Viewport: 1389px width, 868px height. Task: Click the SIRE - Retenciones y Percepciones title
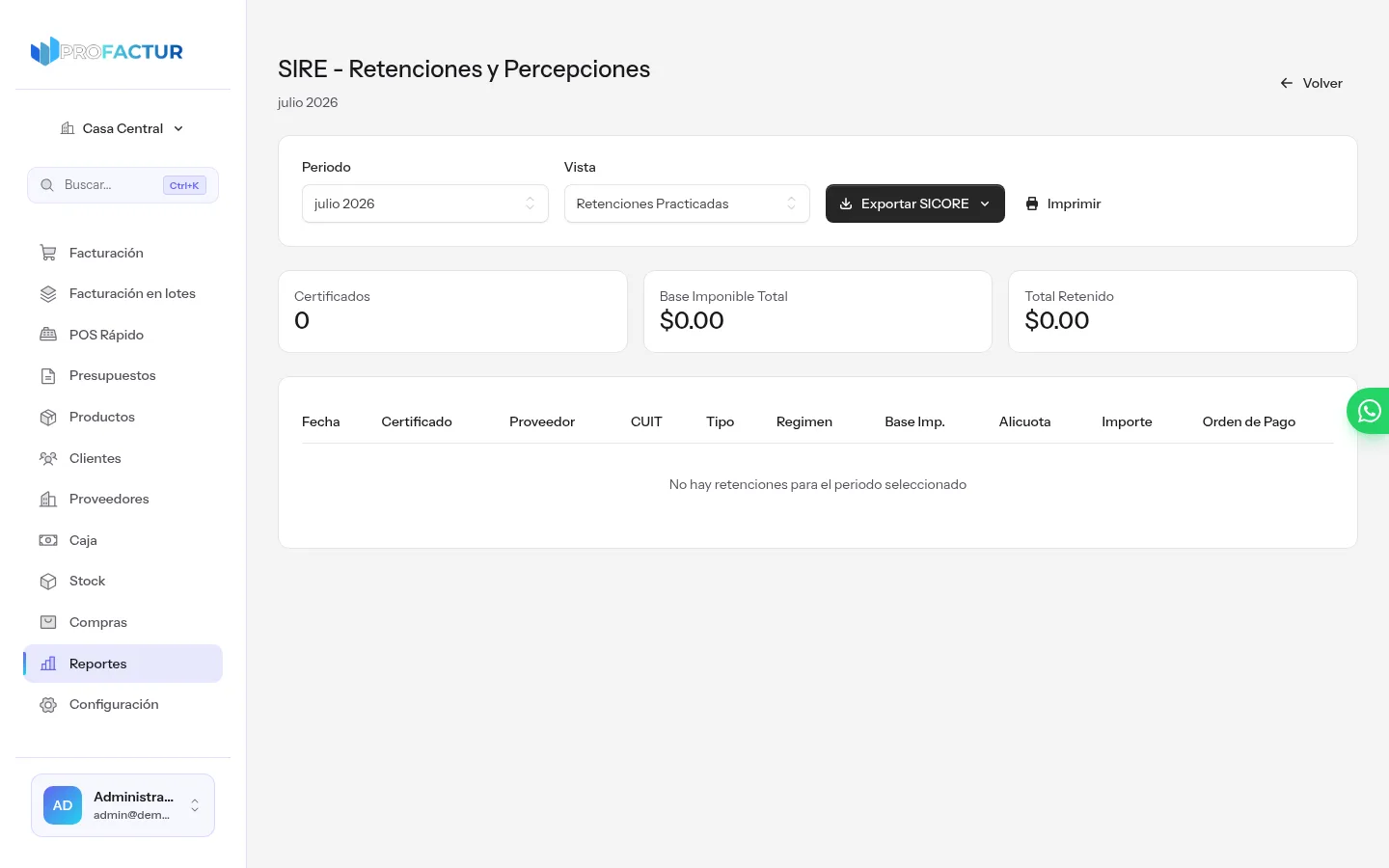464,69
